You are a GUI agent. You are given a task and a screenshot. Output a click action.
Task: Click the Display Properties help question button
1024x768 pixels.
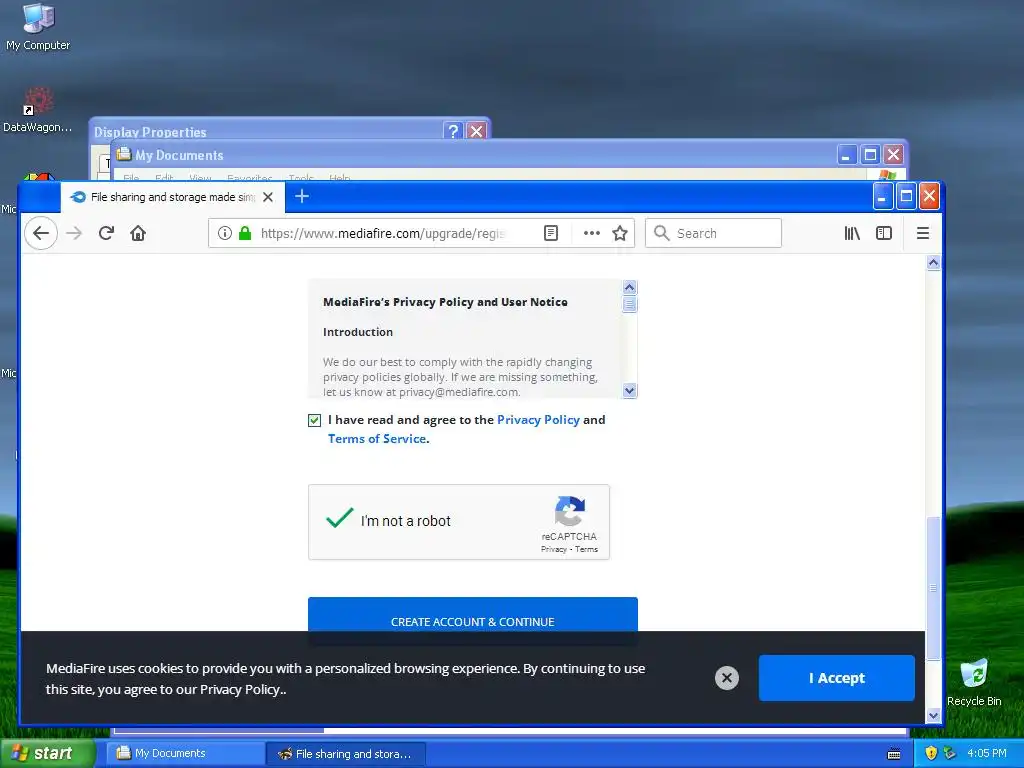pyautogui.click(x=453, y=131)
